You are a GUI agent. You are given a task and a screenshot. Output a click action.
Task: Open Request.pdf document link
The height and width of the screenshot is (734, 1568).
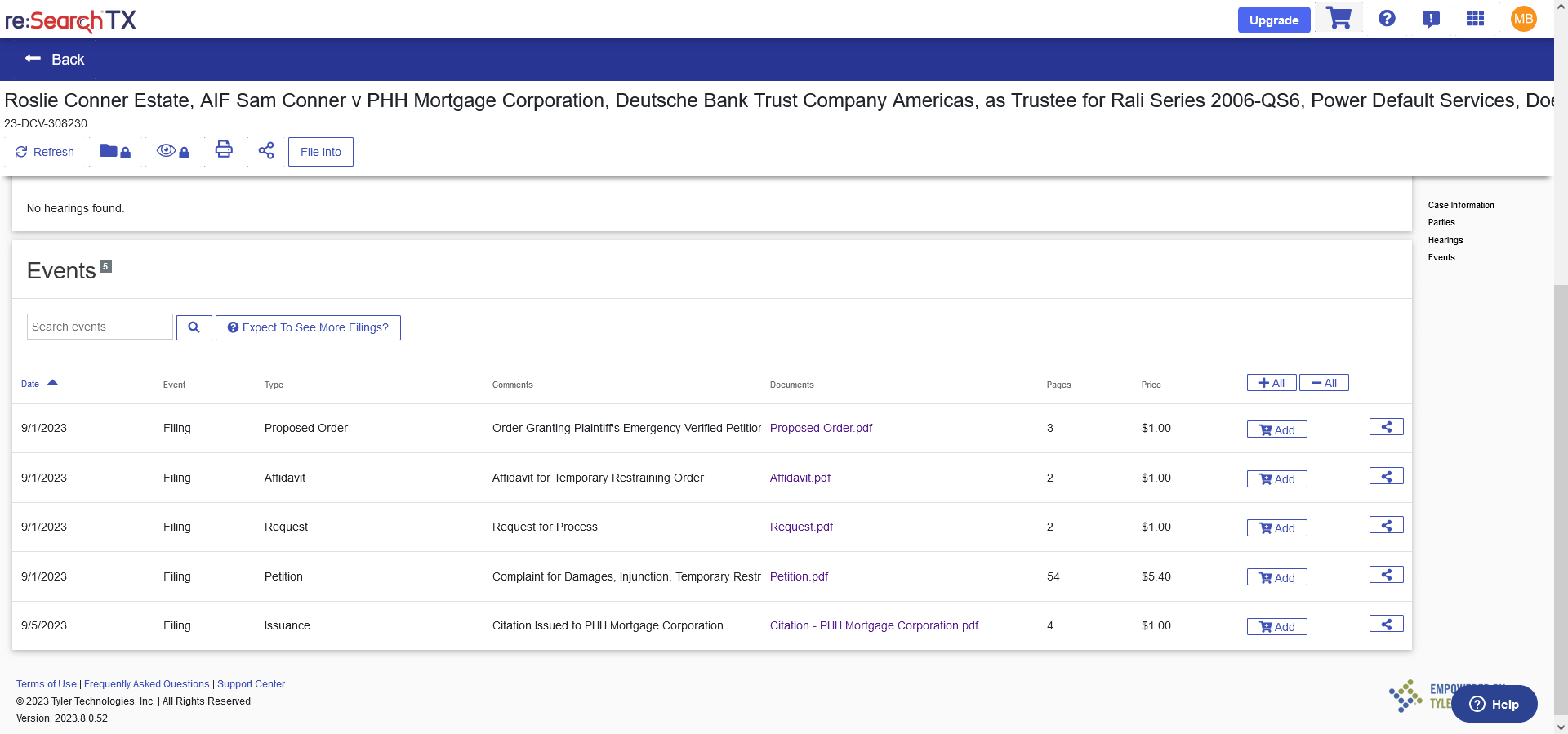point(801,527)
